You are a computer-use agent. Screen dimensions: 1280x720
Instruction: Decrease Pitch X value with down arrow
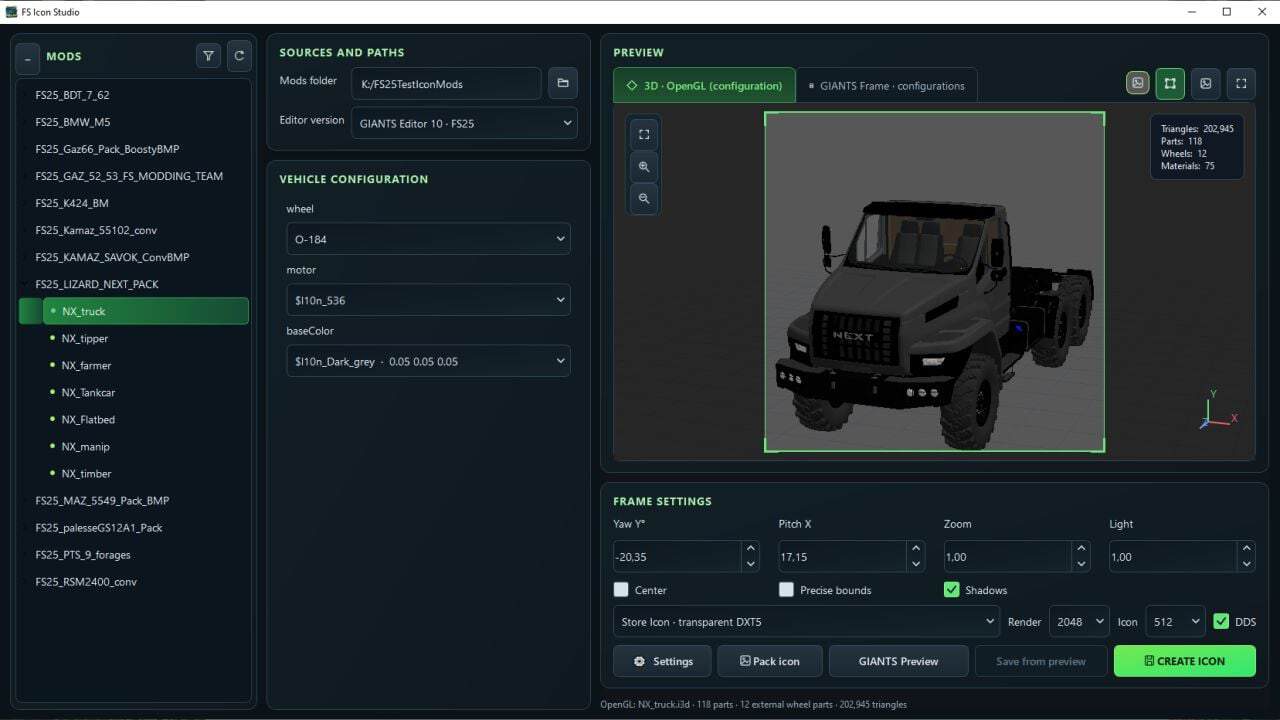pyautogui.click(x=916, y=564)
